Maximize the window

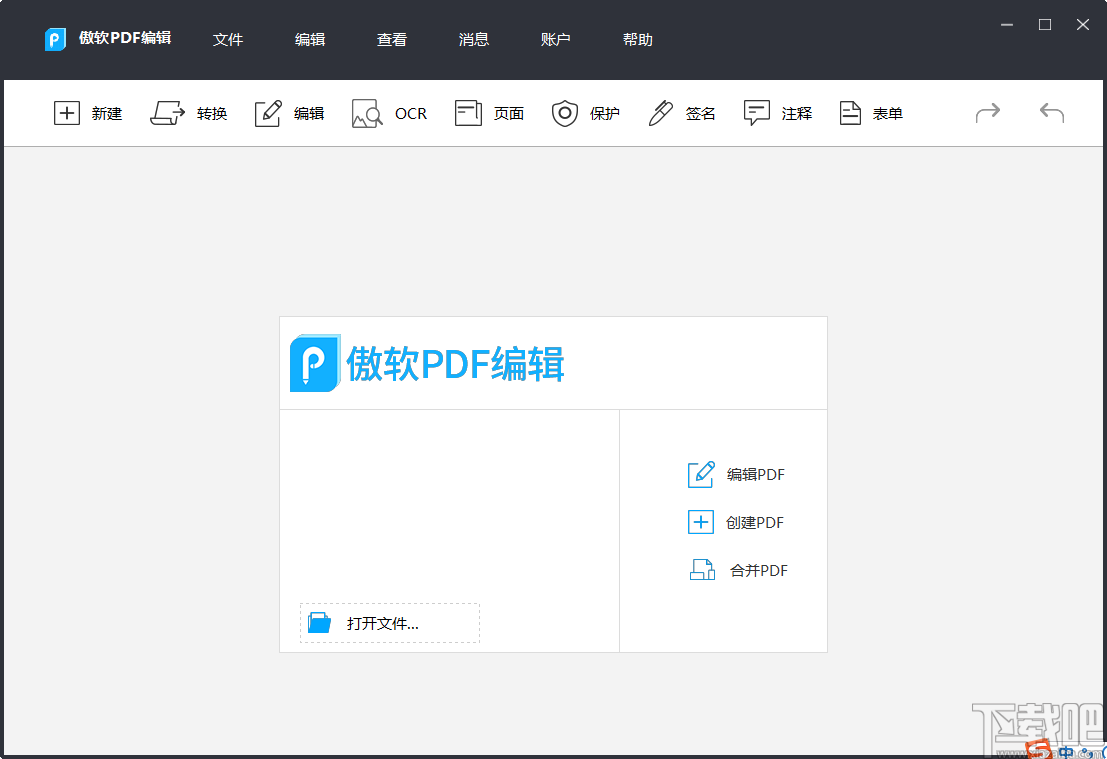(x=1045, y=25)
